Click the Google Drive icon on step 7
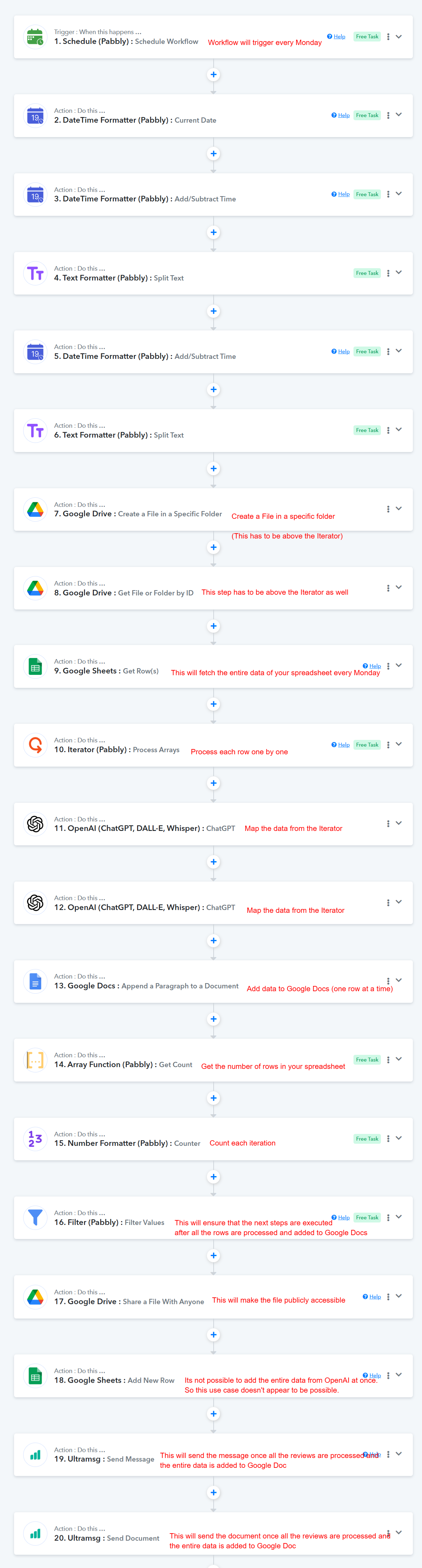Screen dimensions: 422x1568 pos(35,509)
